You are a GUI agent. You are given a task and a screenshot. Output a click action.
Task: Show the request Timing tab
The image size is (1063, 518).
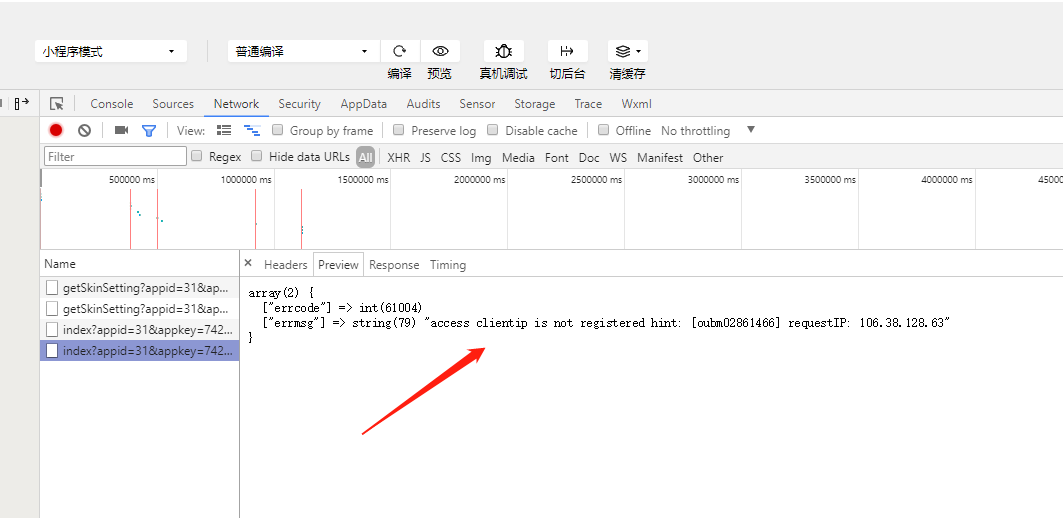pos(448,264)
